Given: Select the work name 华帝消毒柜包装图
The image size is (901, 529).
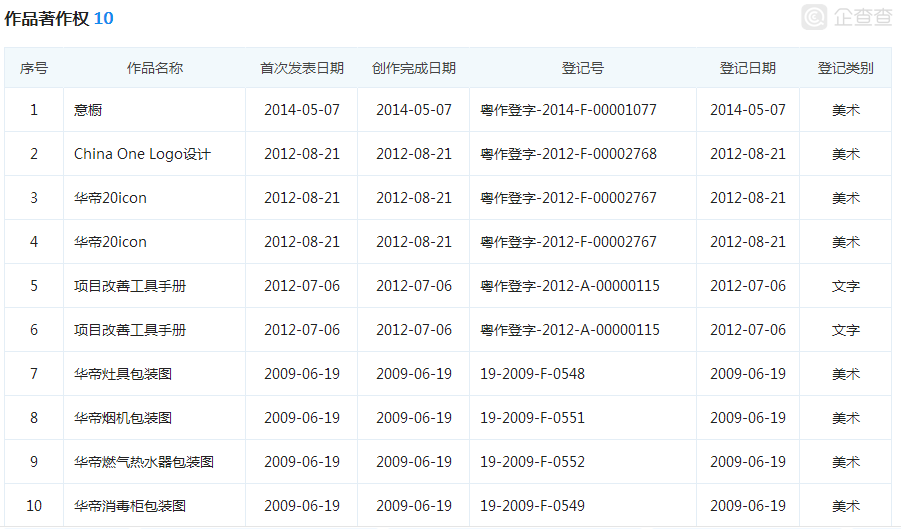Looking at the screenshot, I should (x=130, y=506).
